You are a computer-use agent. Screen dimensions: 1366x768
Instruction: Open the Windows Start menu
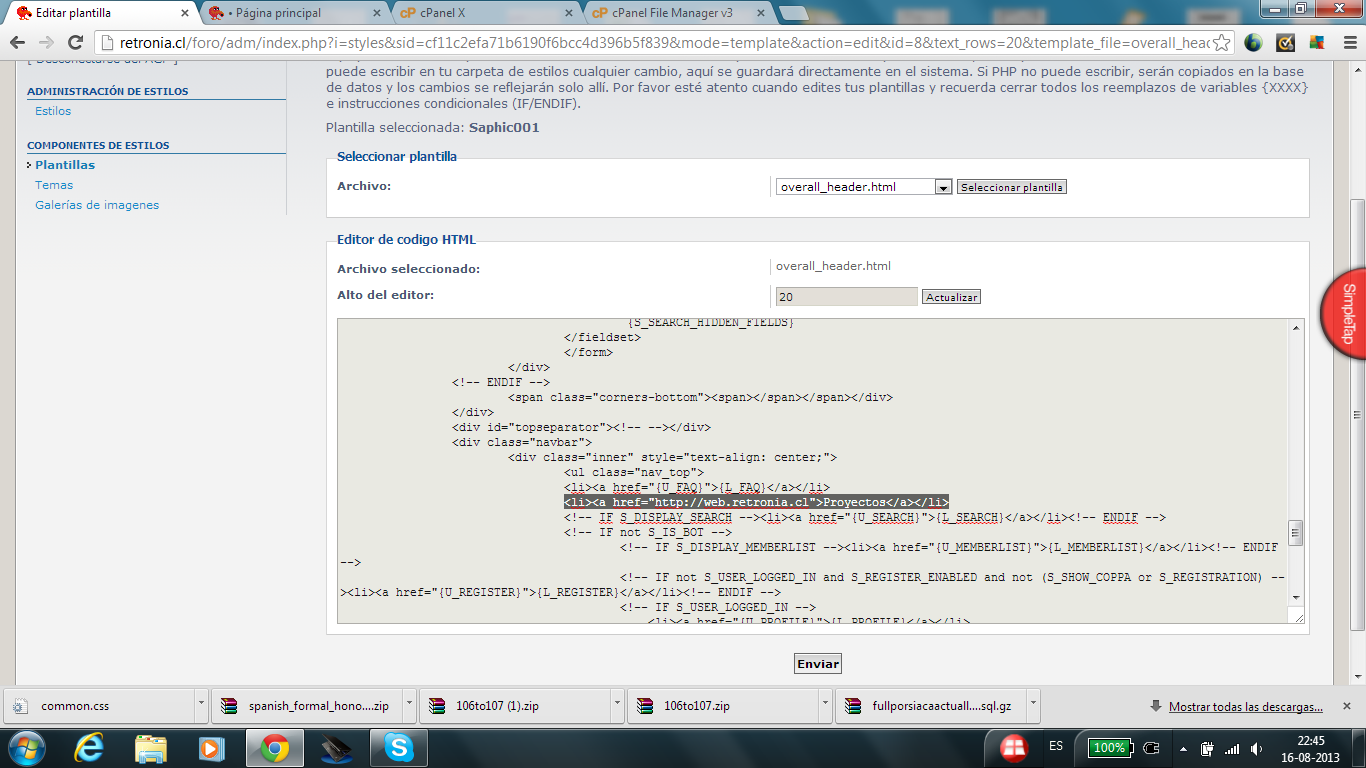click(25, 747)
